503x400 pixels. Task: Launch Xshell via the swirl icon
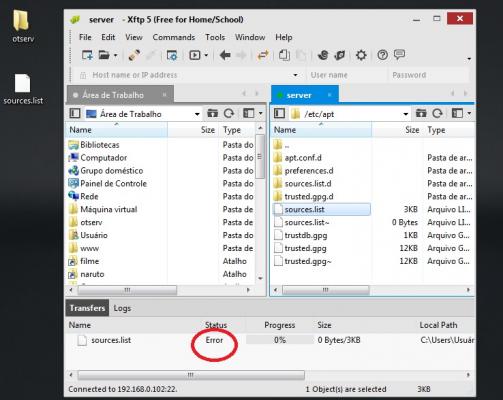point(323,55)
